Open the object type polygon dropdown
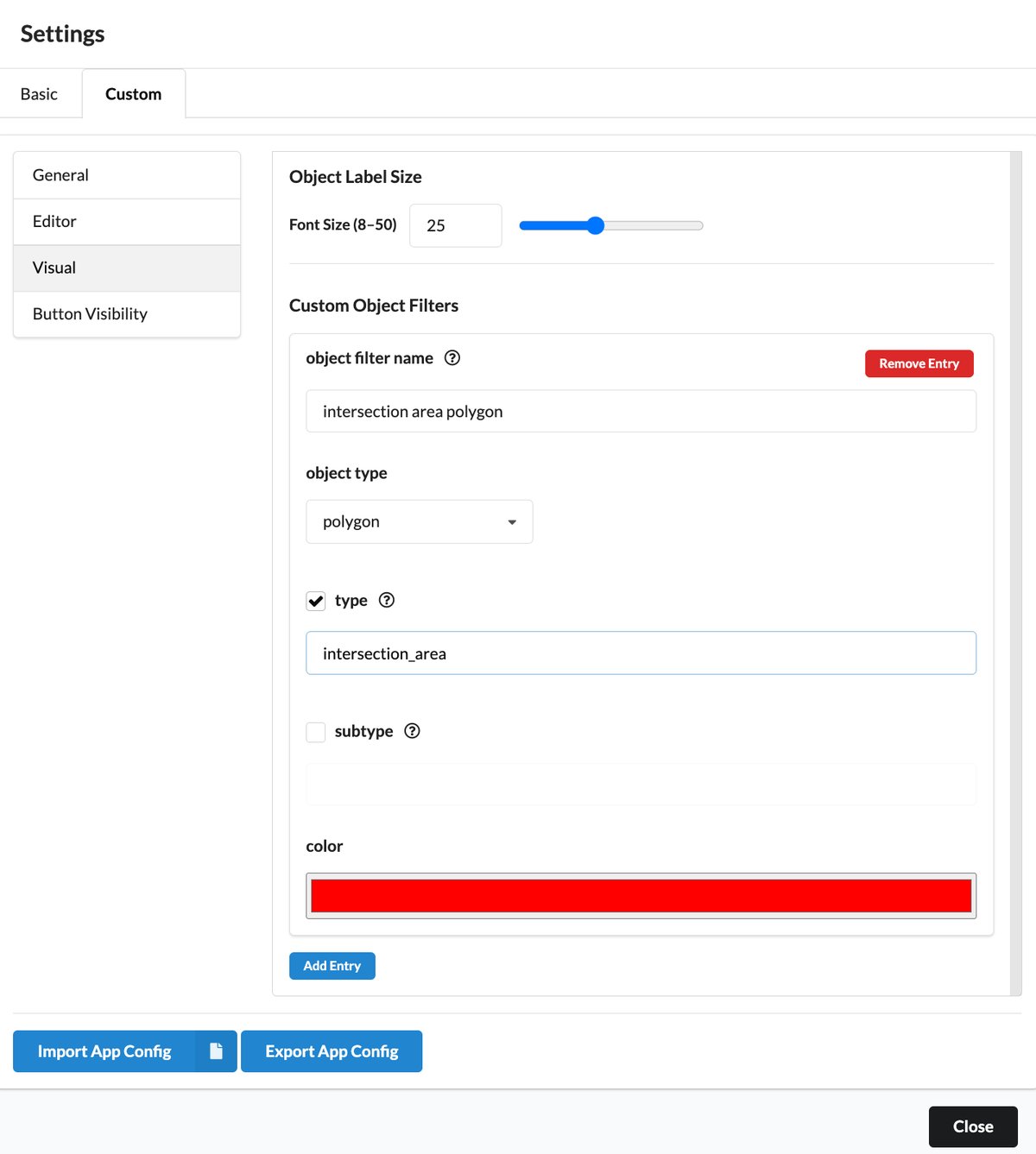1036x1154 pixels. tap(420, 521)
